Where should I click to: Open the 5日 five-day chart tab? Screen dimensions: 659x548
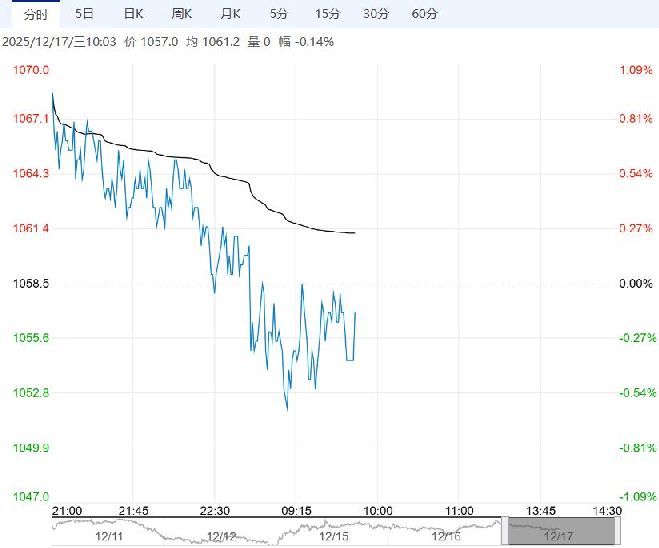[x=85, y=14]
